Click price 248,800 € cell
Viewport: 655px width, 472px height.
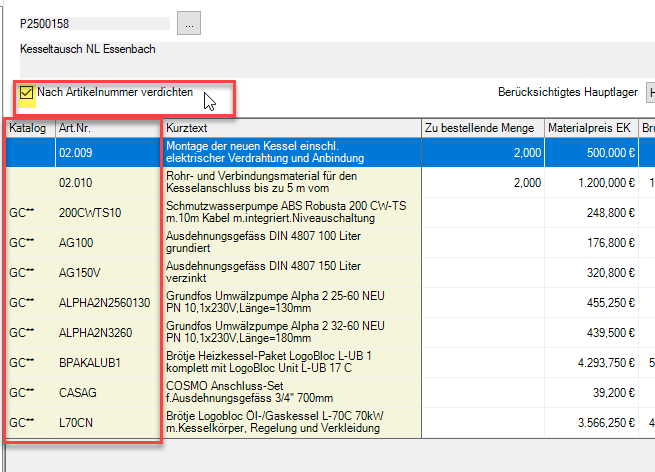[591, 213]
